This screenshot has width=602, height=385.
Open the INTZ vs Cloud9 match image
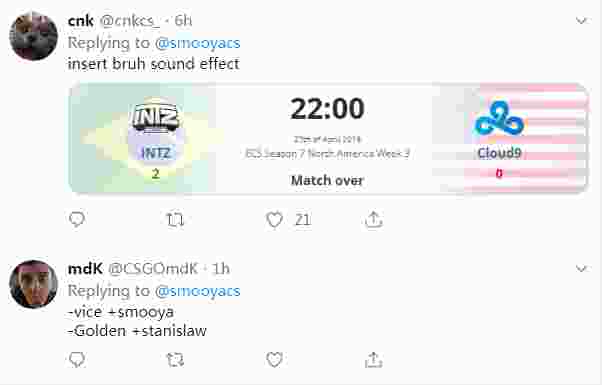tap(328, 138)
